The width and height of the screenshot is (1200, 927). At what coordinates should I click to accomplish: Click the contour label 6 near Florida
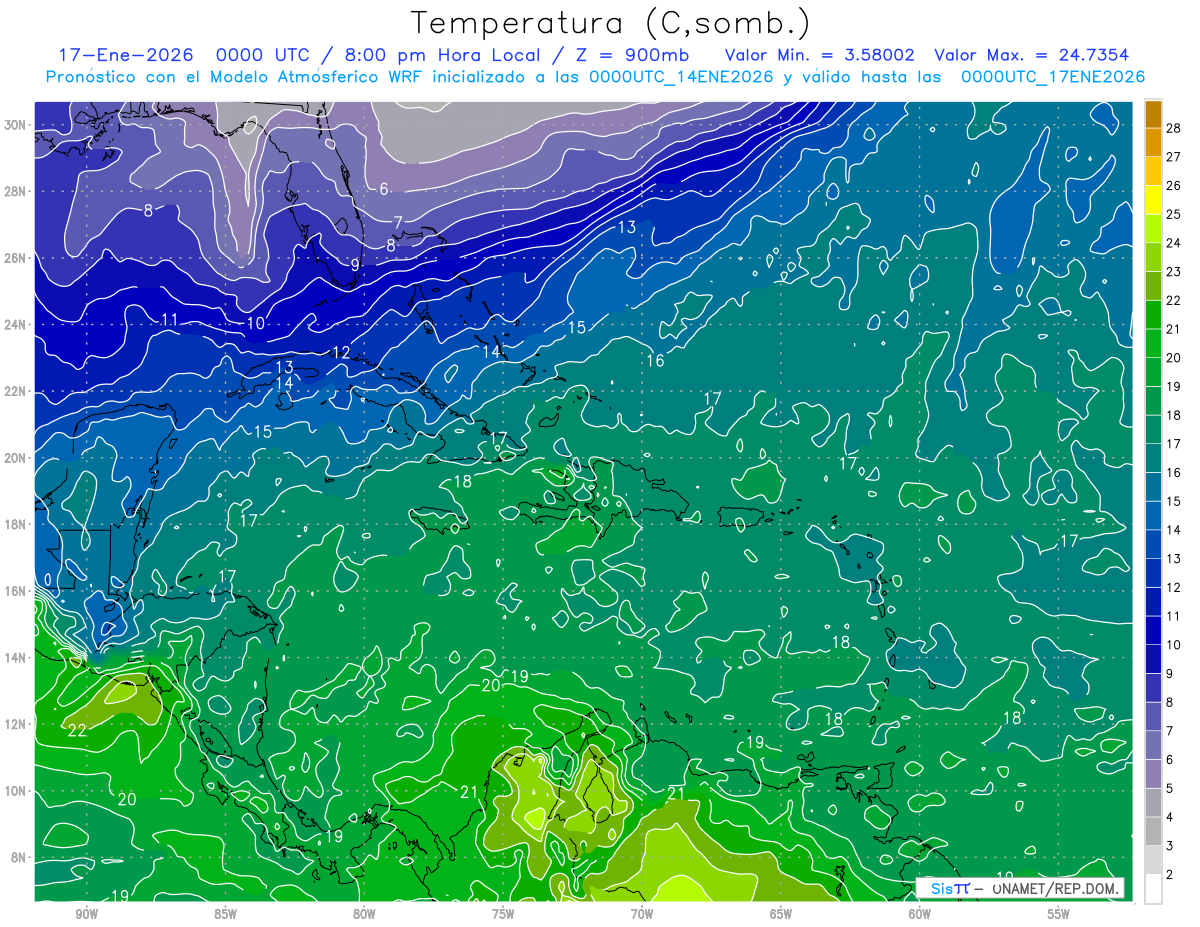(x=383, y=189)
